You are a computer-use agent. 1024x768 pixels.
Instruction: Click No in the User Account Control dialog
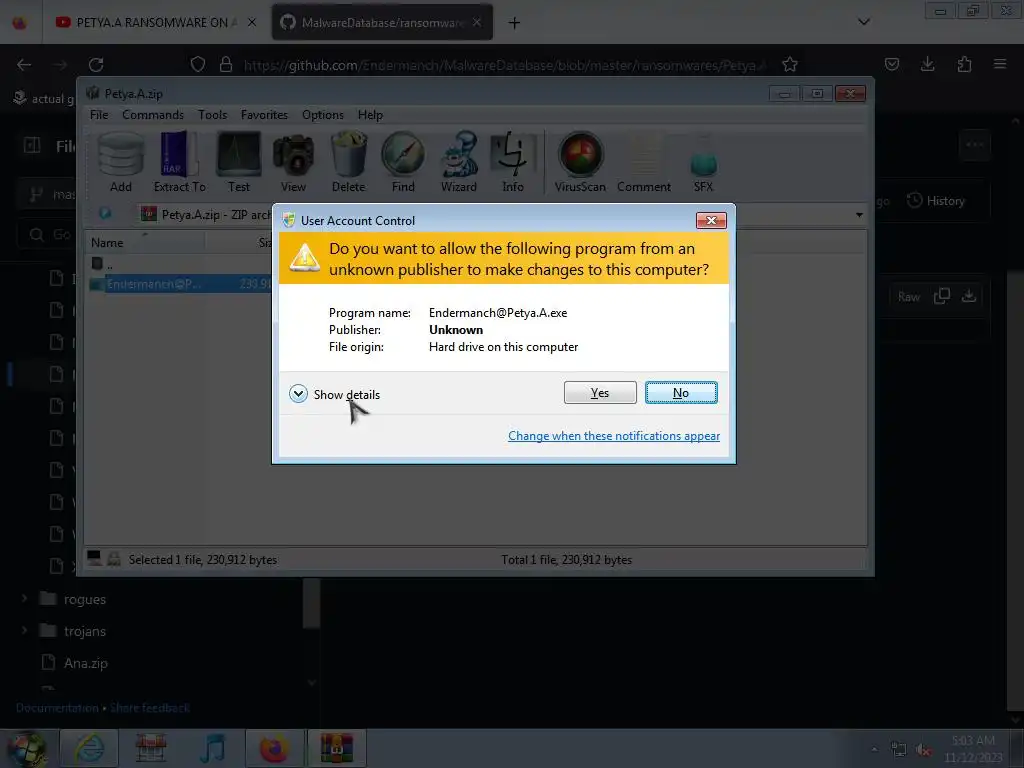[680, 392]
